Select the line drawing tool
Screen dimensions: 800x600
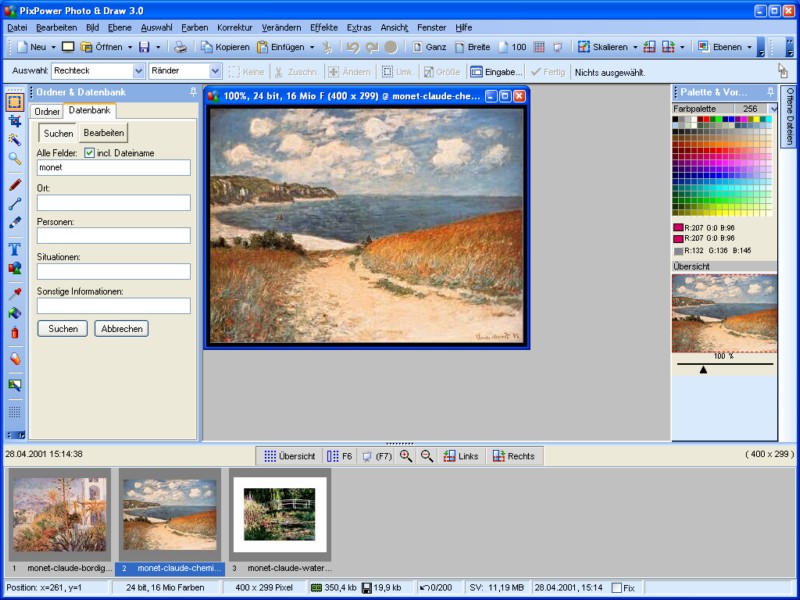point(15,204)
